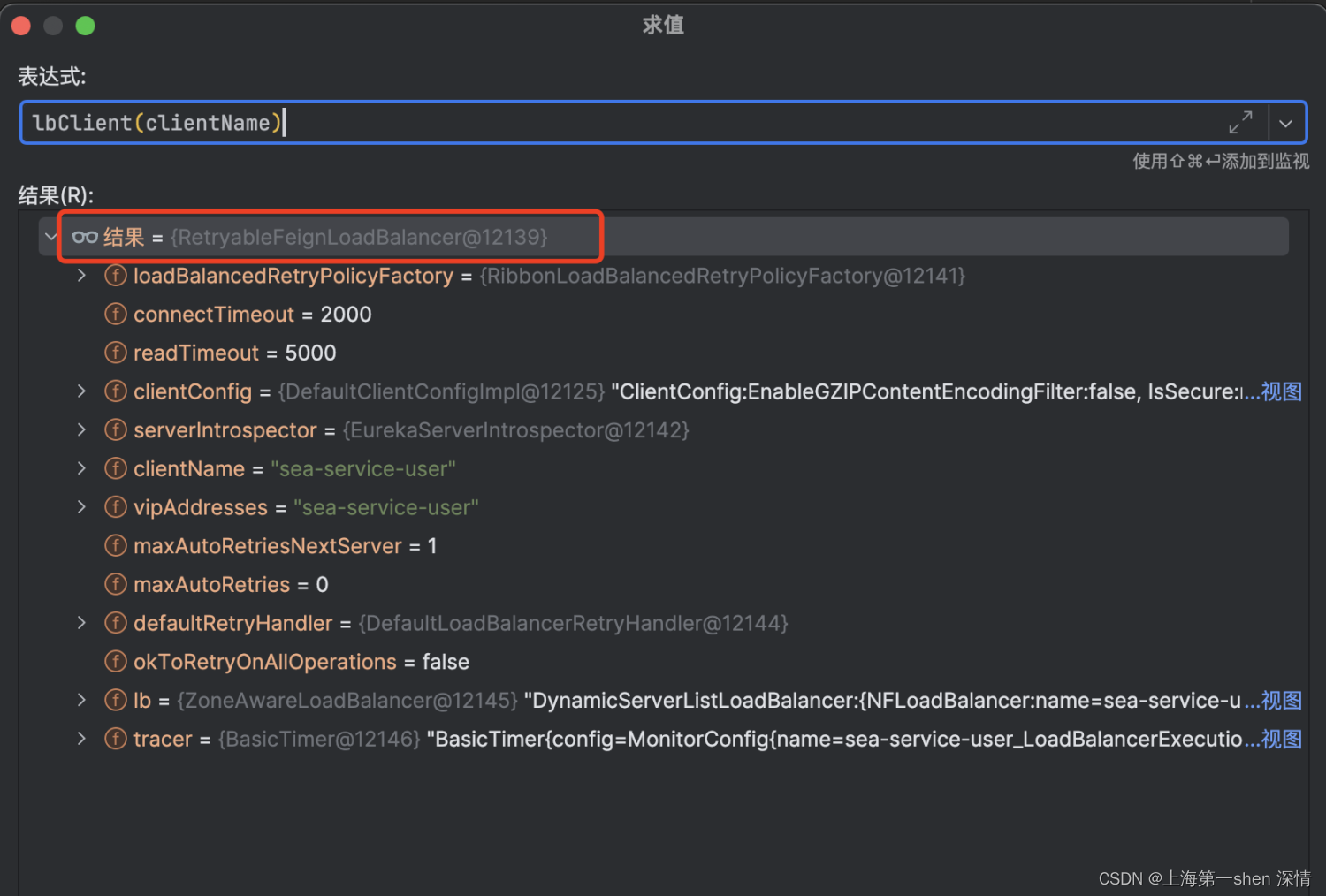Click the {EurekaServerIntrospector@12142} value
Viewport: 1326px width, 896px height.
(x=515, y=430)
